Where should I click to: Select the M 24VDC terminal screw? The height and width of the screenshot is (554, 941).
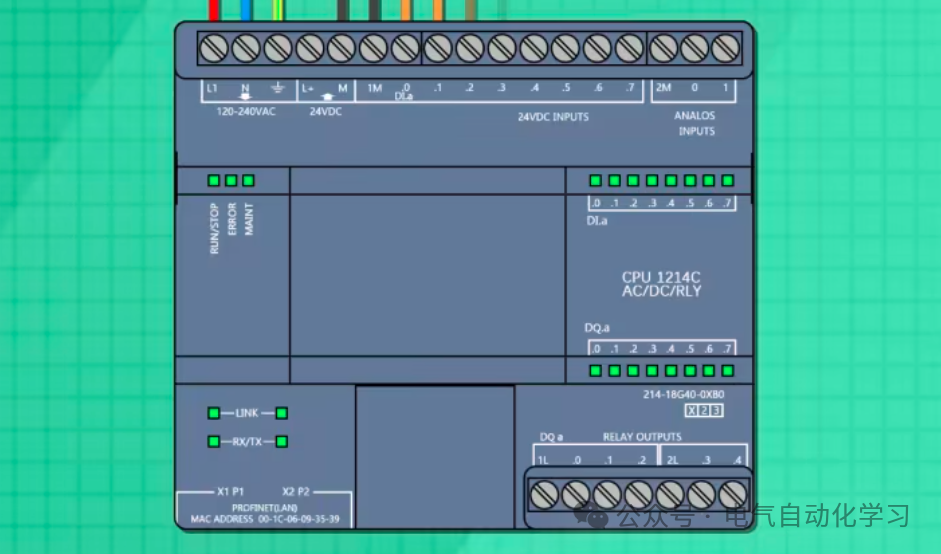click(341, 49)
